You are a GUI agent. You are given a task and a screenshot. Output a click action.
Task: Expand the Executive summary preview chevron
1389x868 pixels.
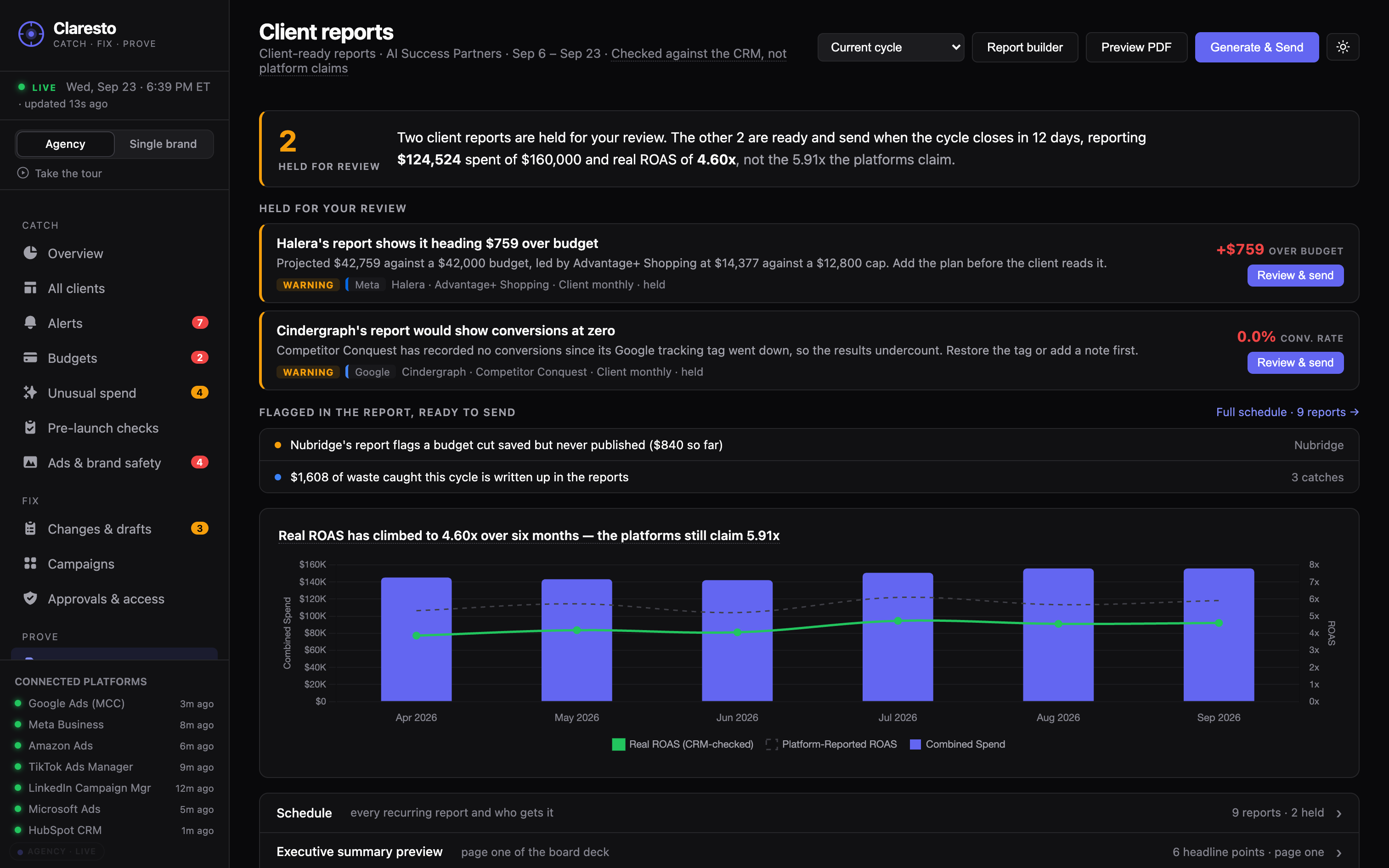click(x=1339, y=853)
